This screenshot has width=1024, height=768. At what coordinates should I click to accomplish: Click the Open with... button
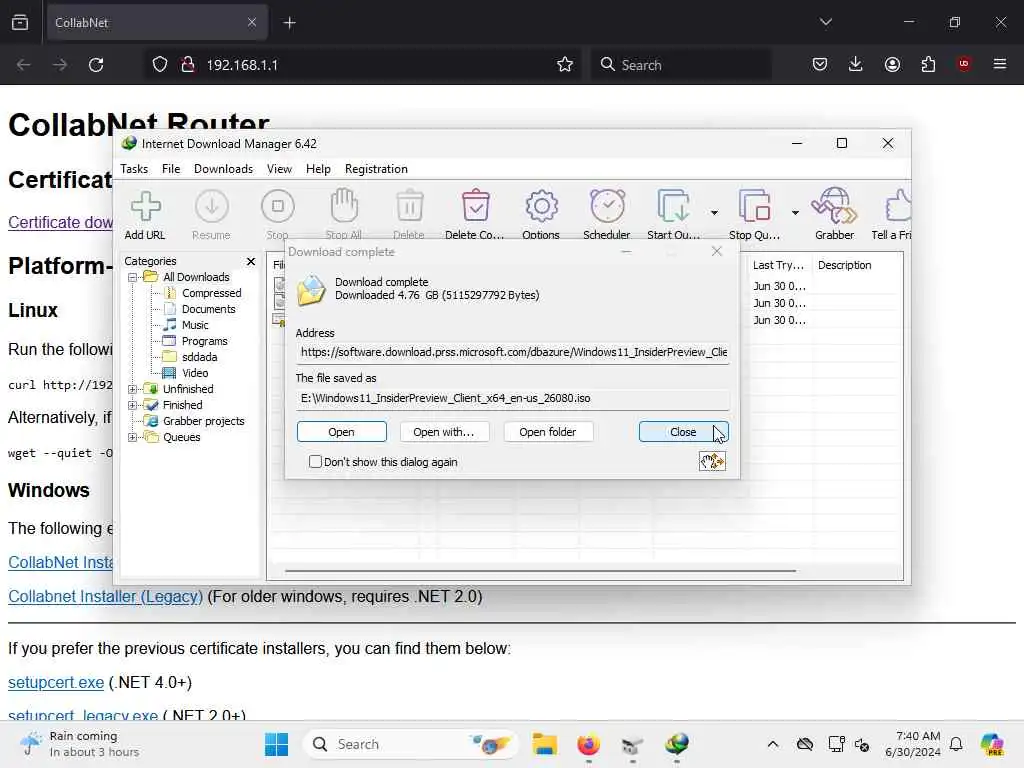443,432
